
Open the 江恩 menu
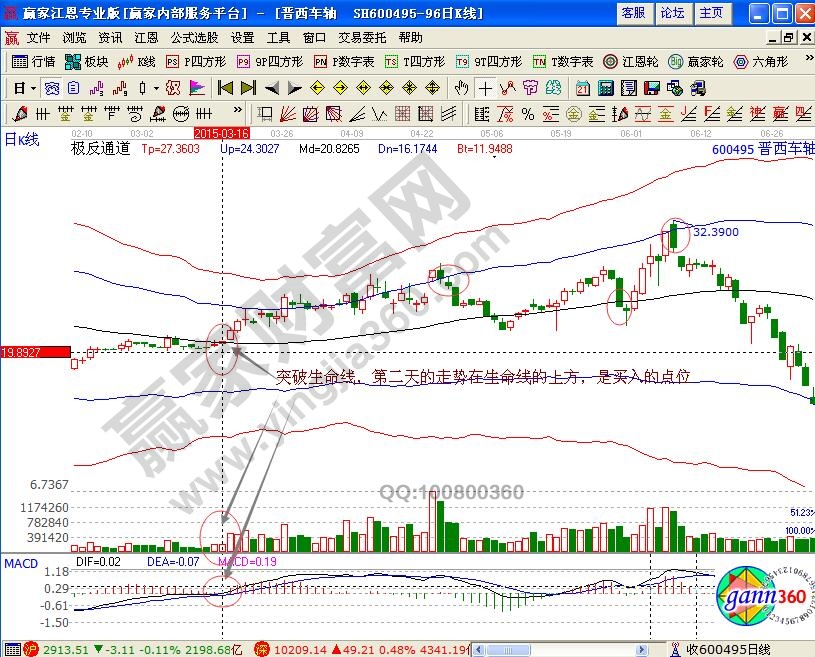point(146,37)
